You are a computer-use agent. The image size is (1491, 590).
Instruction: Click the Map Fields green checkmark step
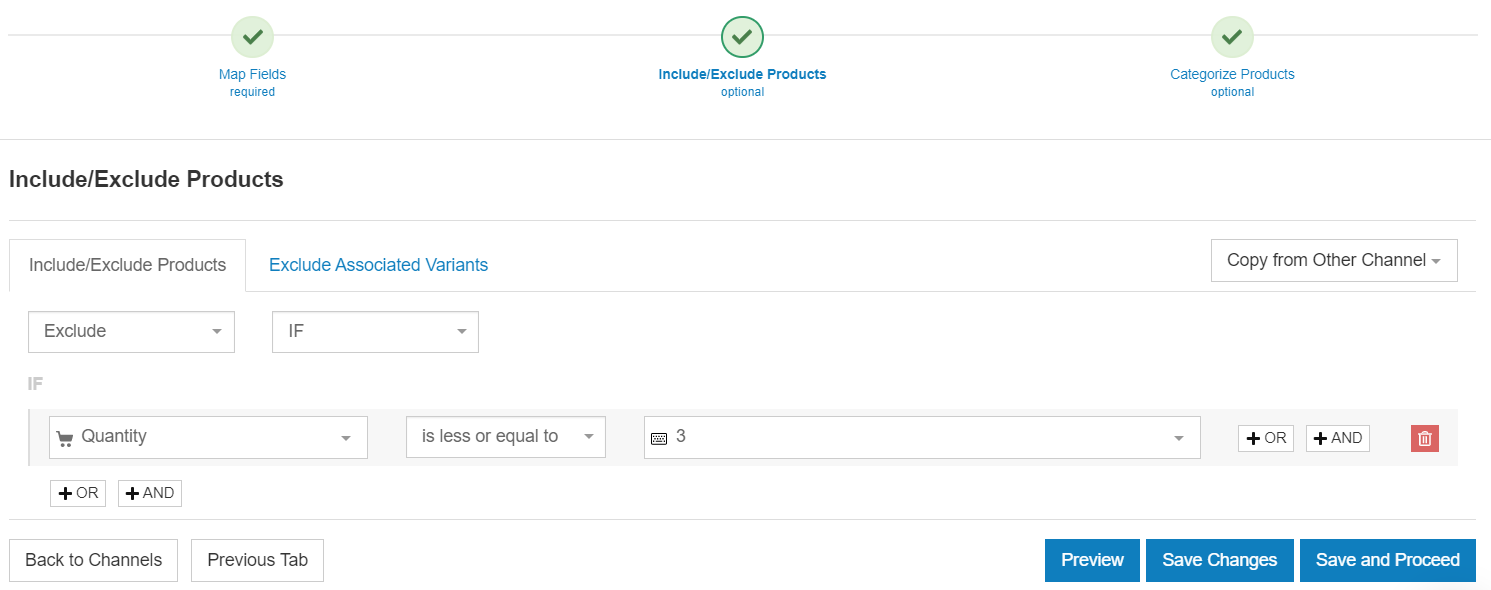tap(252, 37)
